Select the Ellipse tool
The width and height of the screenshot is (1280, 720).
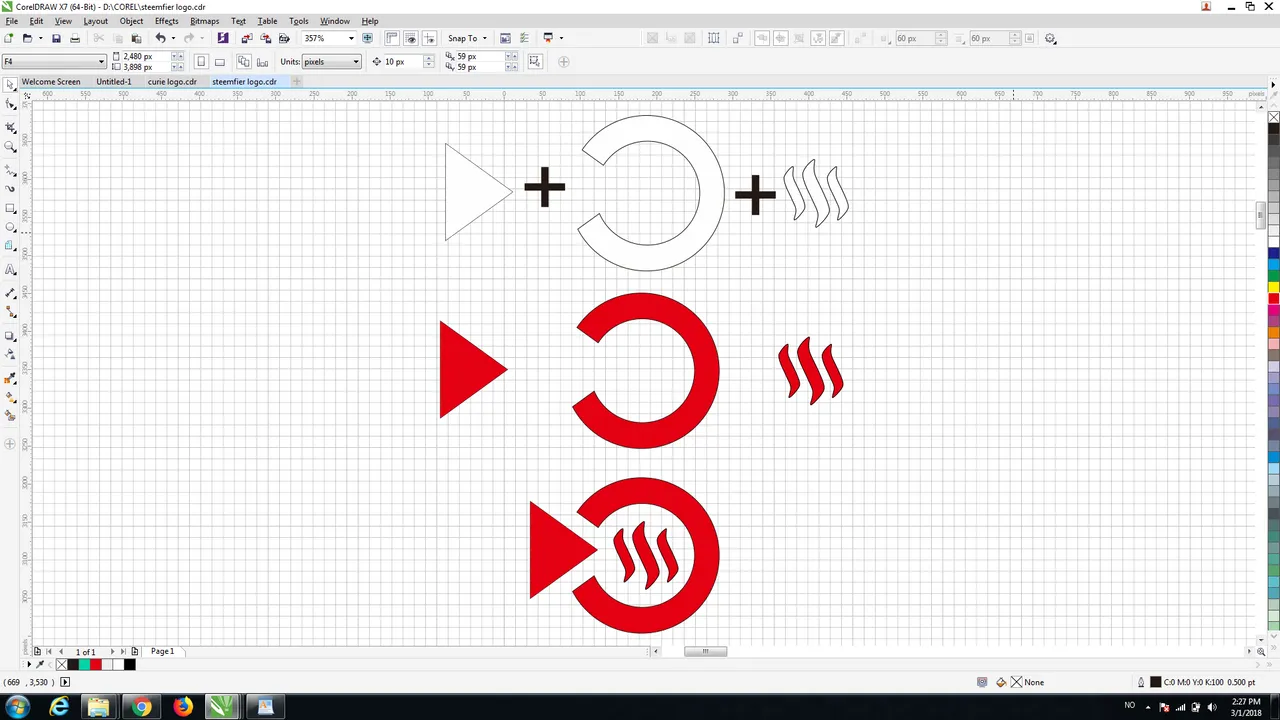10,228
